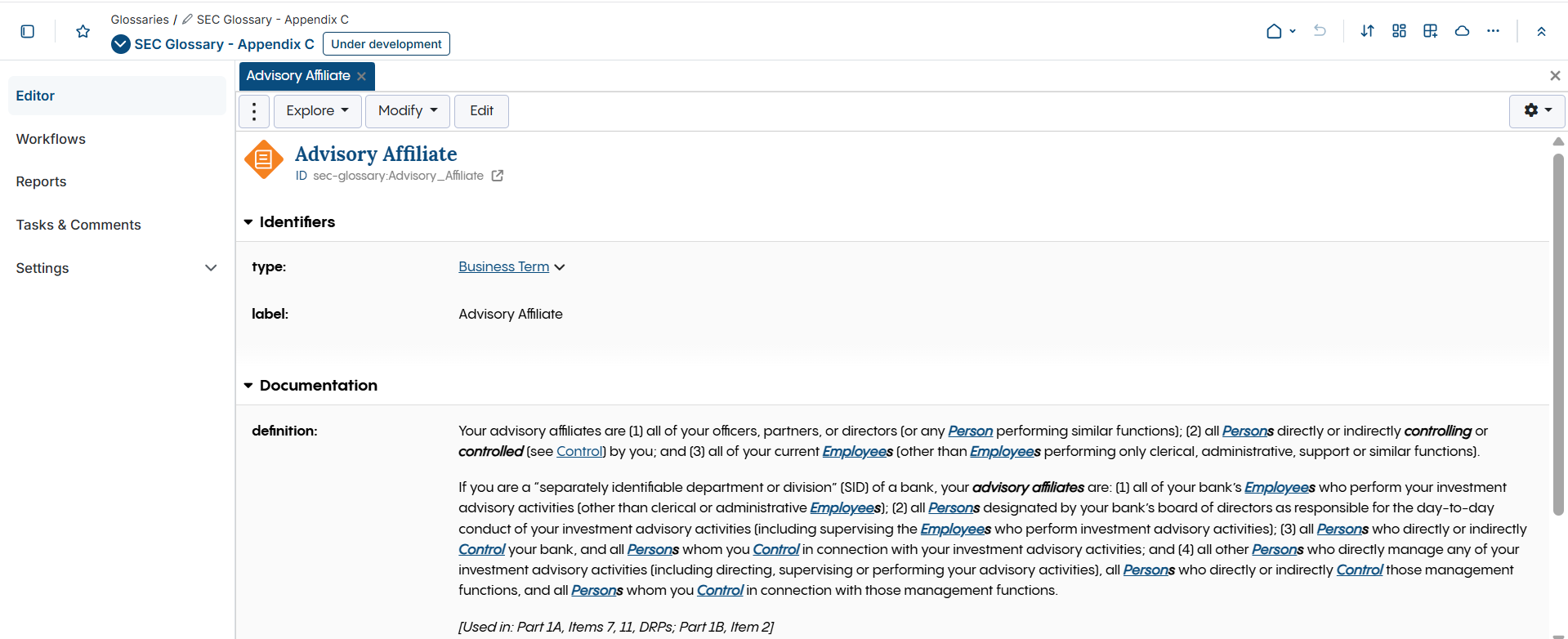Close the editor panel with X
The height and width of the screenshot is (639, 1568).
pos(1555,75)
